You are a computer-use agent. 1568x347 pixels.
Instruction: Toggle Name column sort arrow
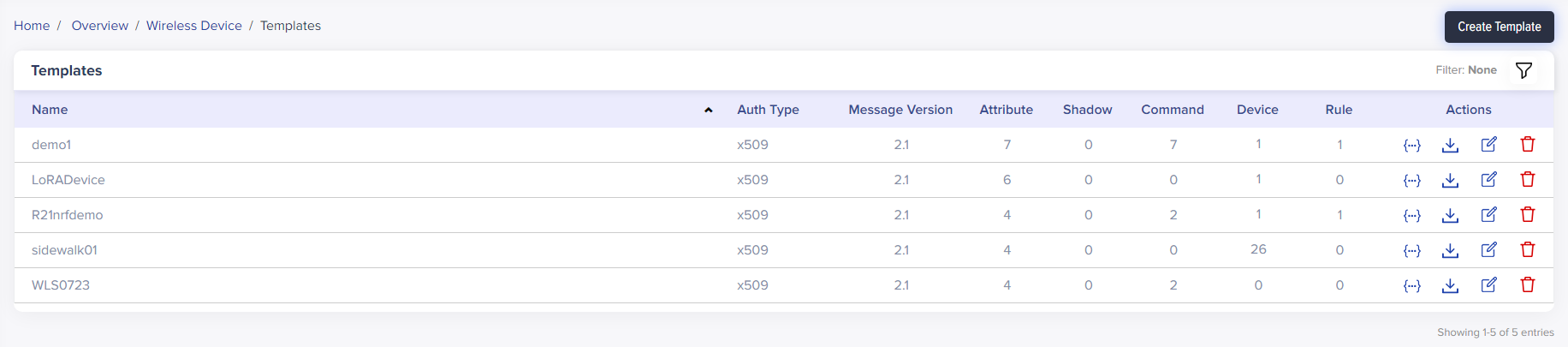(x=709, y=110)
